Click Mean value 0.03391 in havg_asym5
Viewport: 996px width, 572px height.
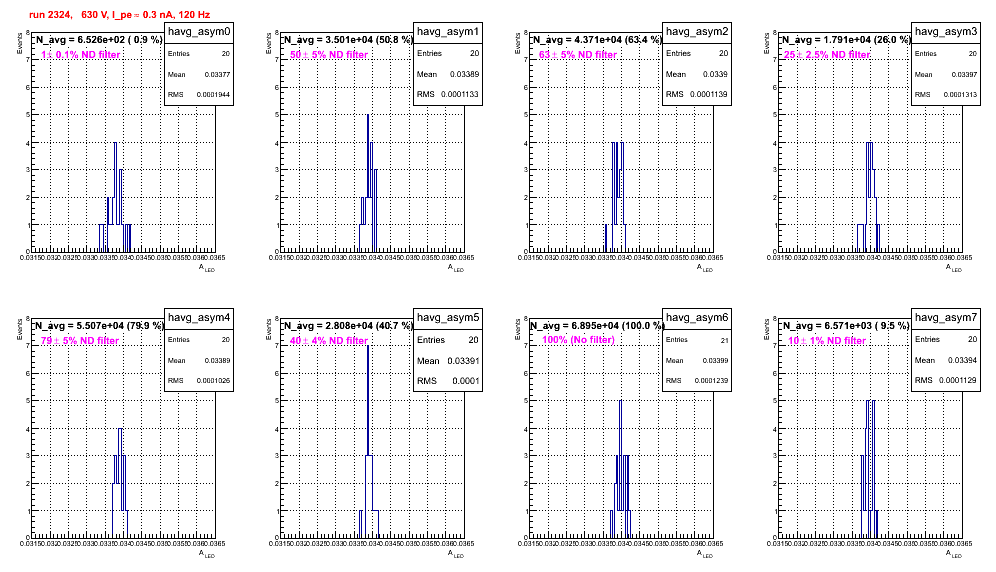point(463,360)
